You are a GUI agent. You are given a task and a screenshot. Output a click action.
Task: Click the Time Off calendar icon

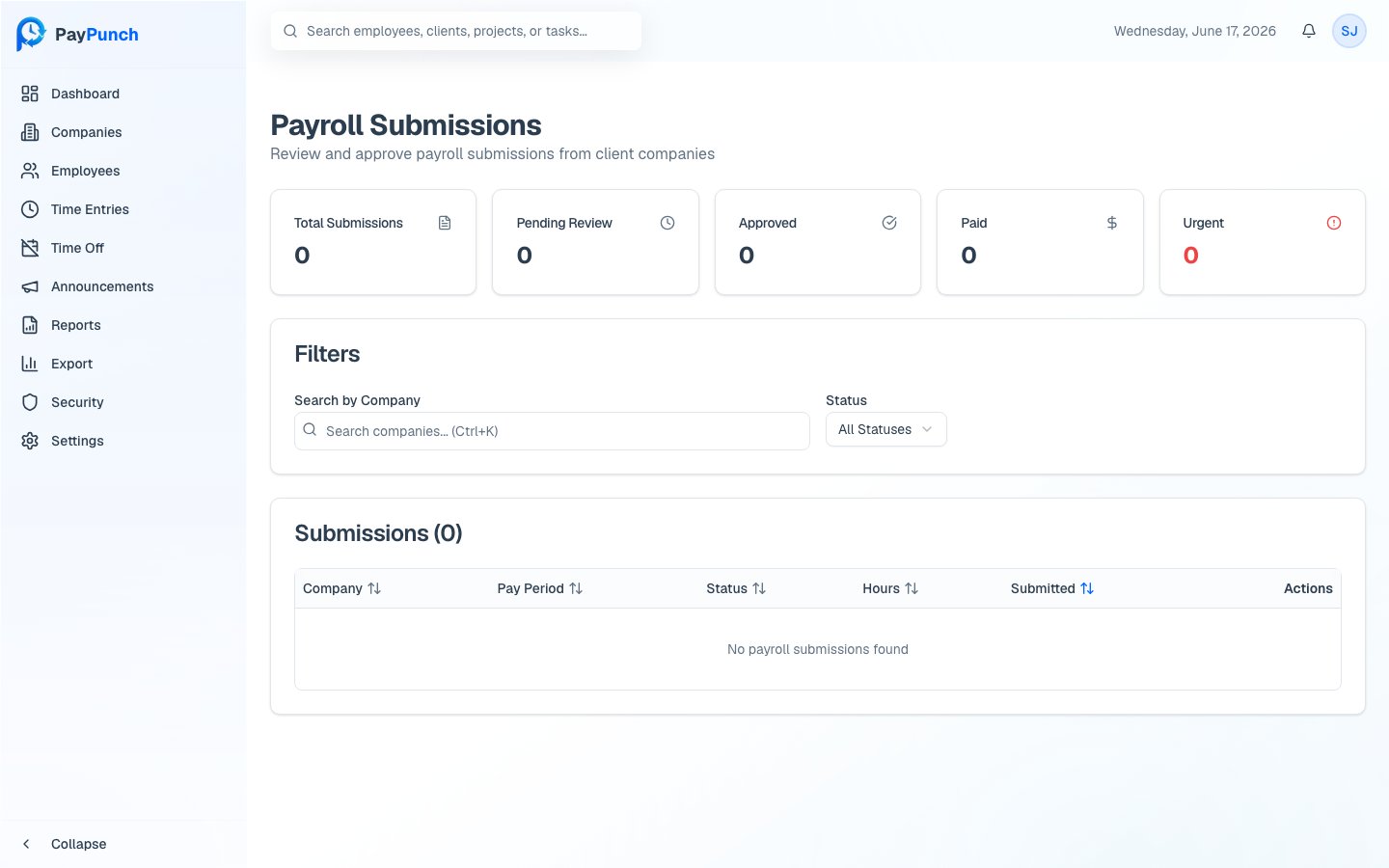(x=30, y=248)
